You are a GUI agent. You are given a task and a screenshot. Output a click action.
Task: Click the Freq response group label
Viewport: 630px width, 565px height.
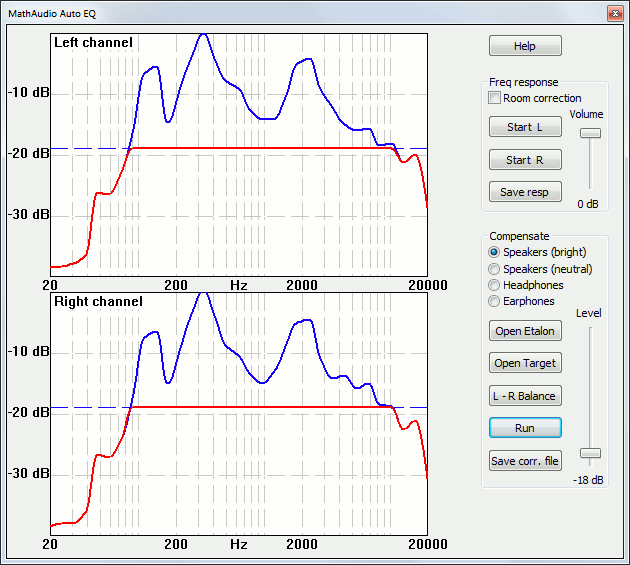click(524, 82)
